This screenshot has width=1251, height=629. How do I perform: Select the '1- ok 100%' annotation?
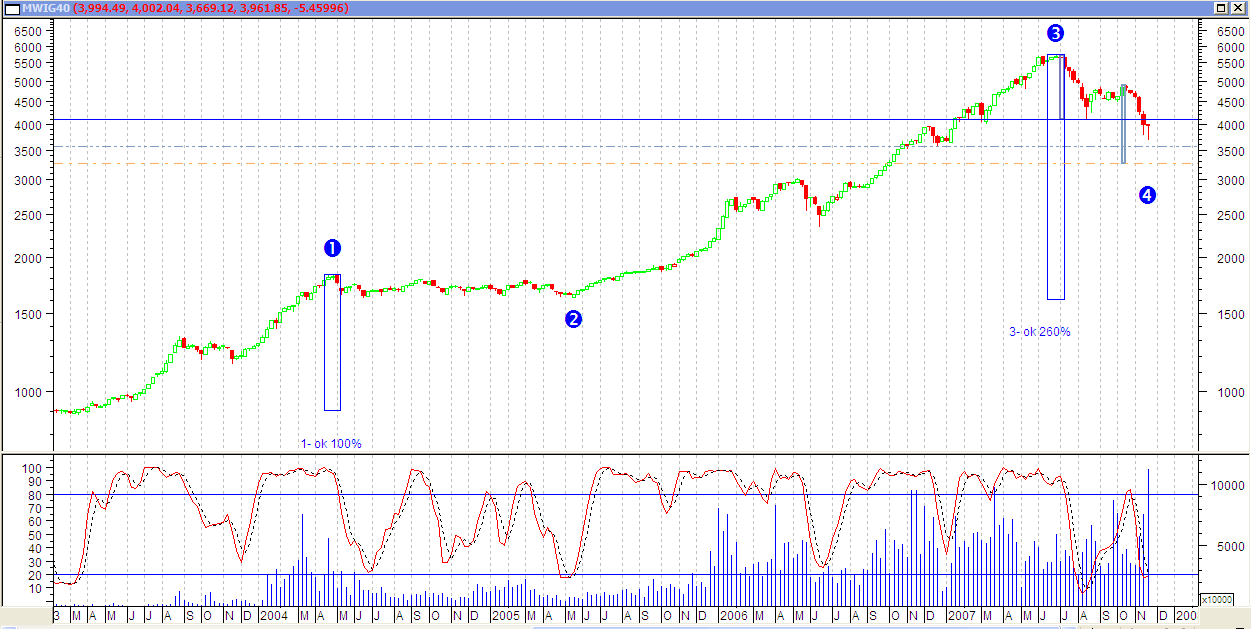331,443
